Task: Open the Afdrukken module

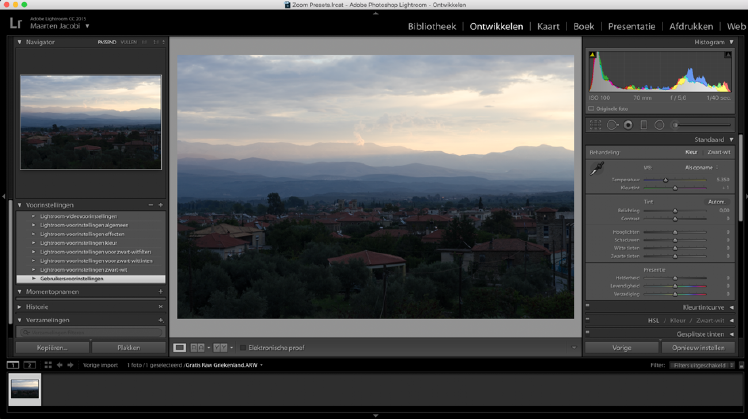Action: point(691,26)
